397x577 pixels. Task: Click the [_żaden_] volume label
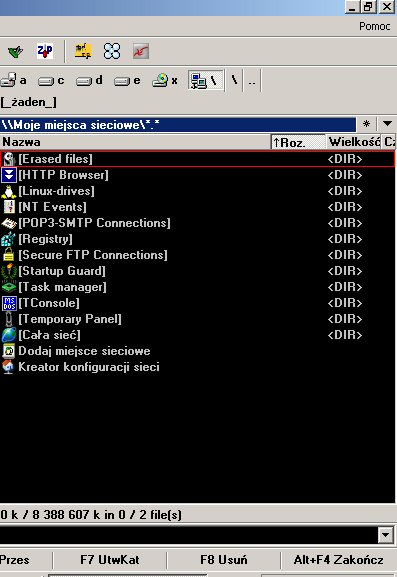[29, 102]
